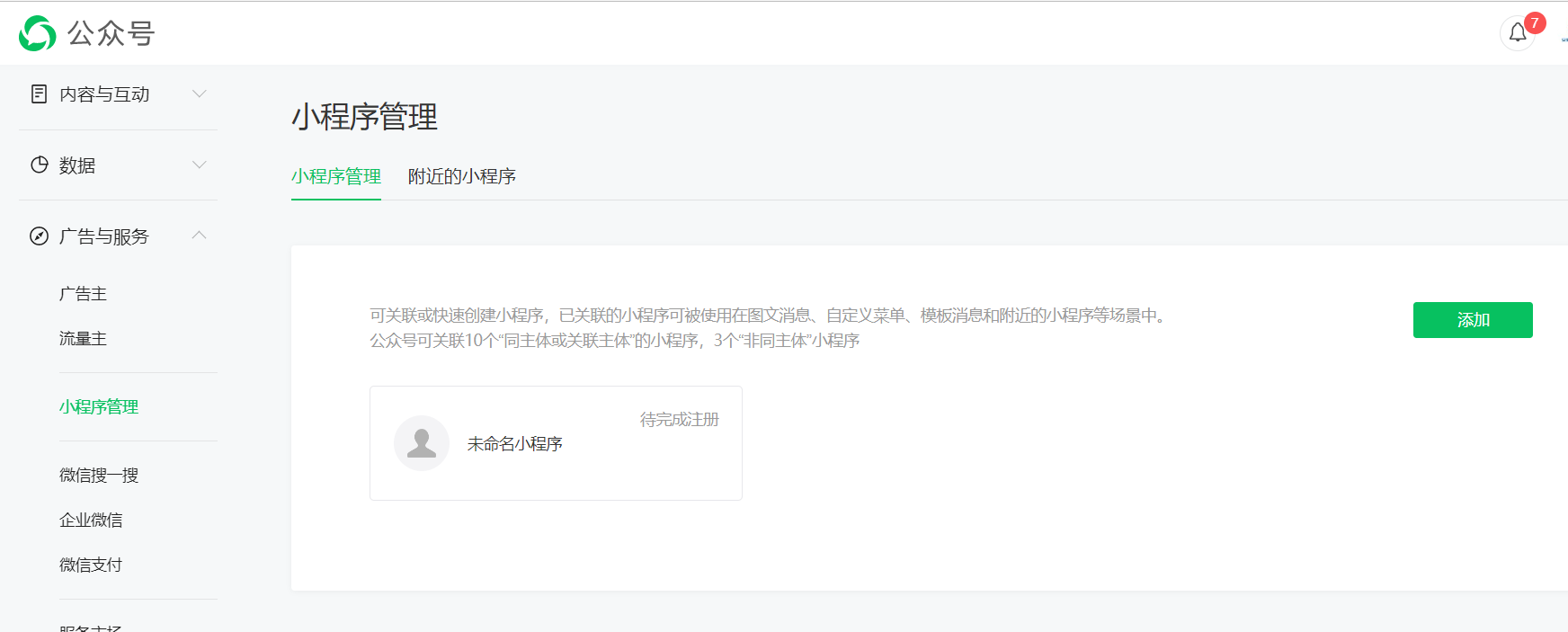Click the 数据 pie chart icon
This screenshot has width=1568, height=632.
click(x=39, y=165)
